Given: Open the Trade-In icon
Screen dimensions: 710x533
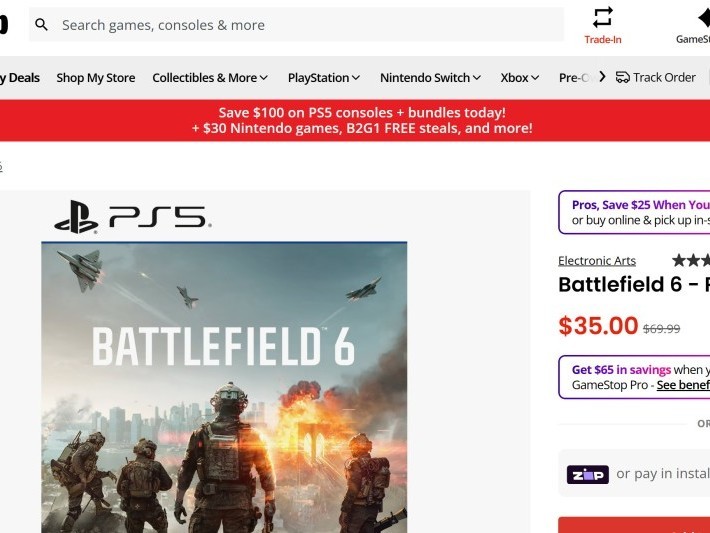Looking at the screenshot, I should click(x=602, y=17).
